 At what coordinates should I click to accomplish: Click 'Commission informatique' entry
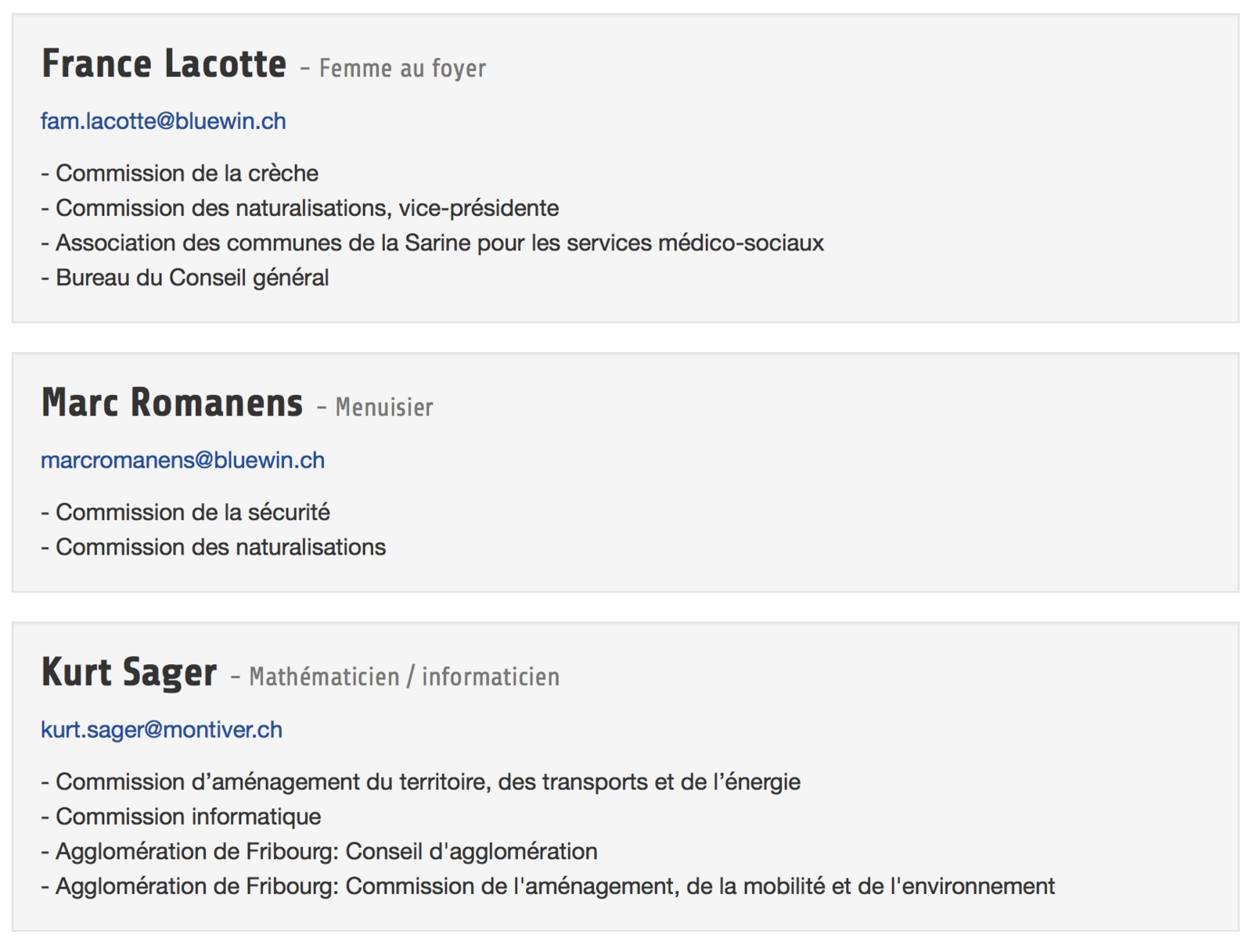181,817
